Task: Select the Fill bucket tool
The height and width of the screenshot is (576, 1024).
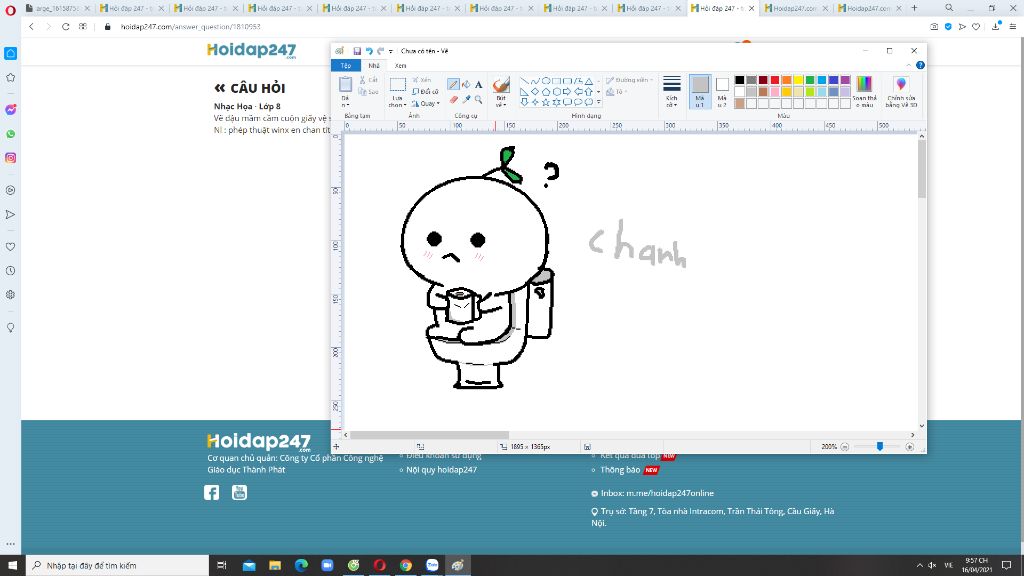Action: [466, 85]
